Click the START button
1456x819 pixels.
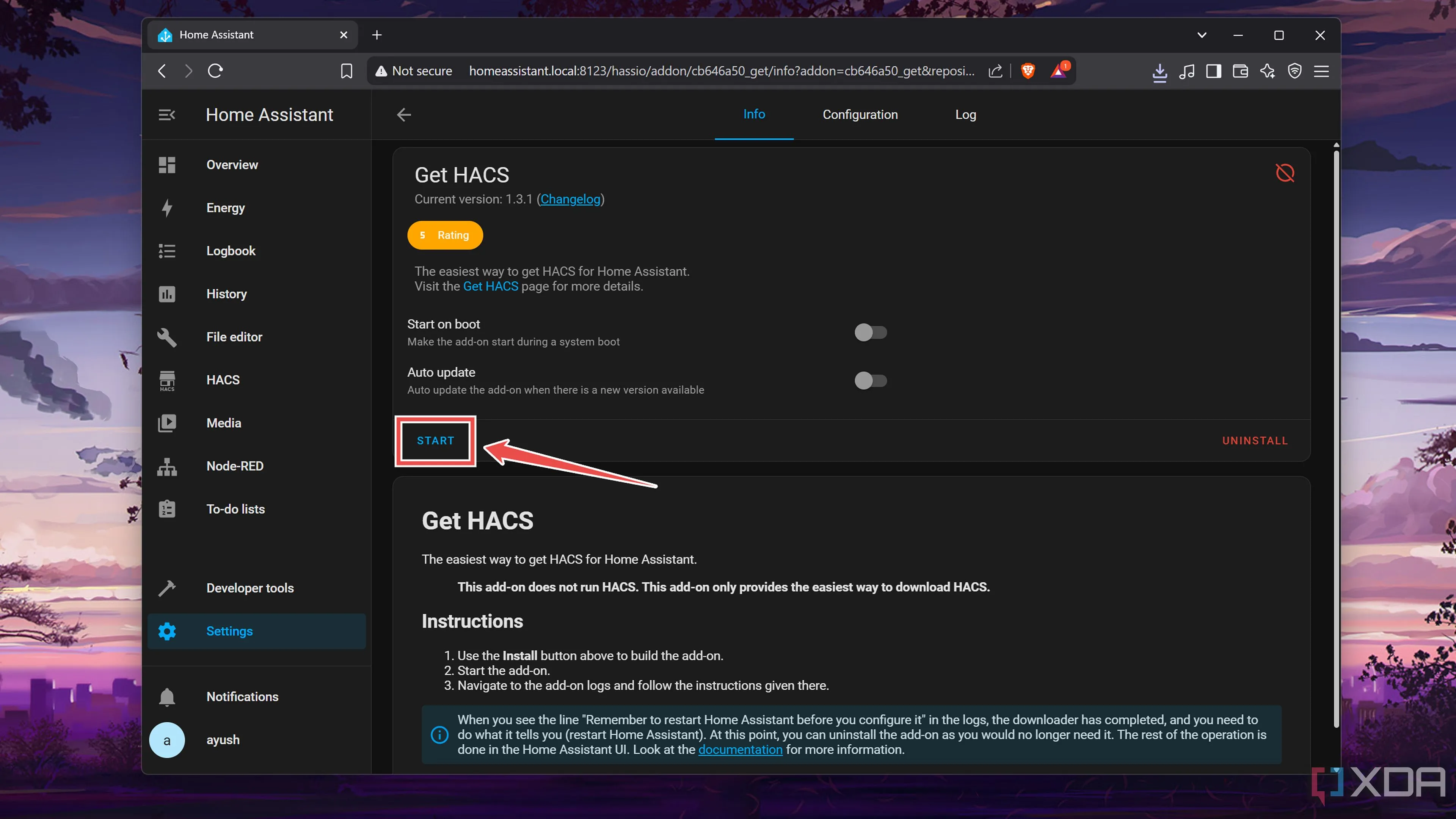pos(435,441)
